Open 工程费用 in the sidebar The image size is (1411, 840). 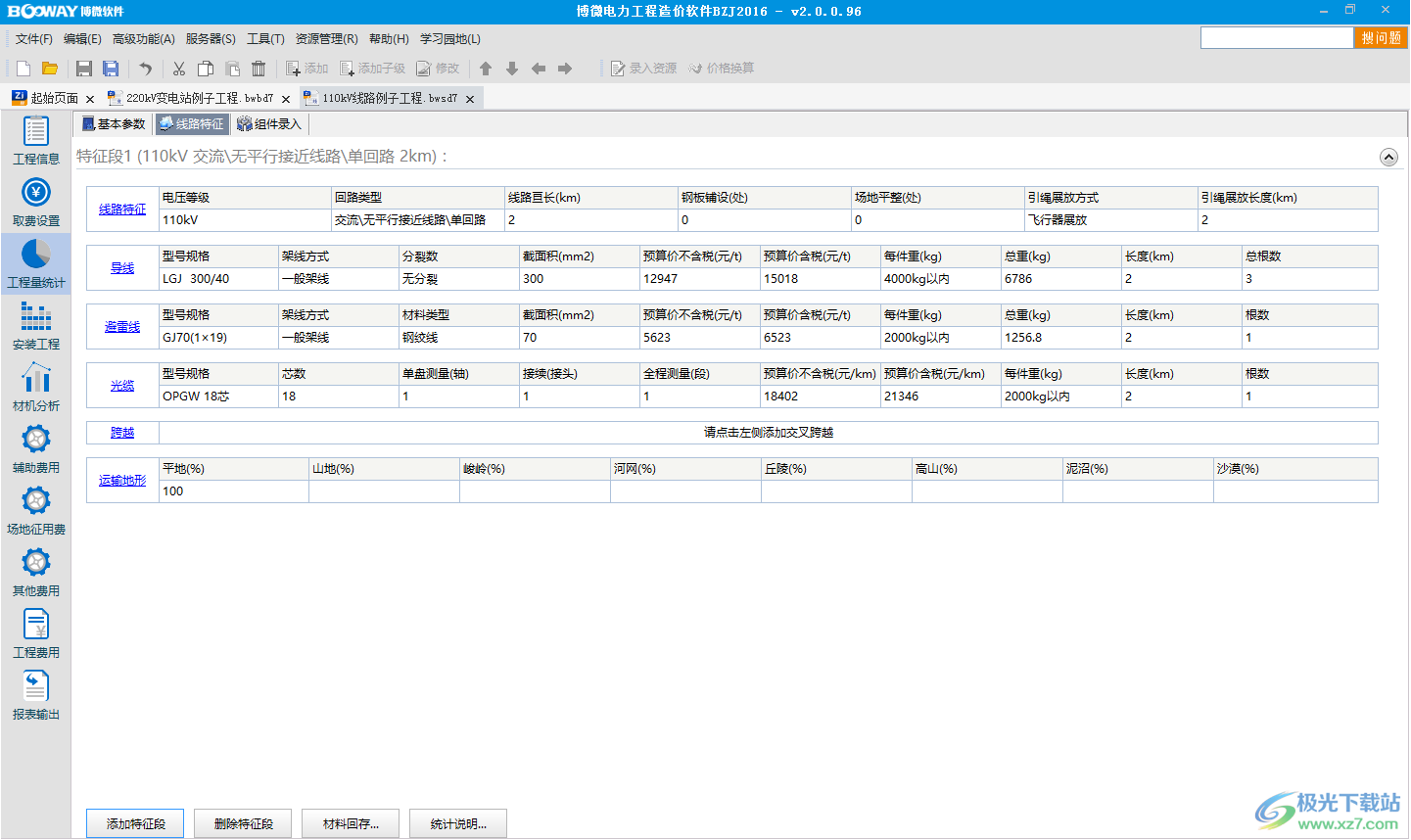pyautogui.click(x=36, y=634)
